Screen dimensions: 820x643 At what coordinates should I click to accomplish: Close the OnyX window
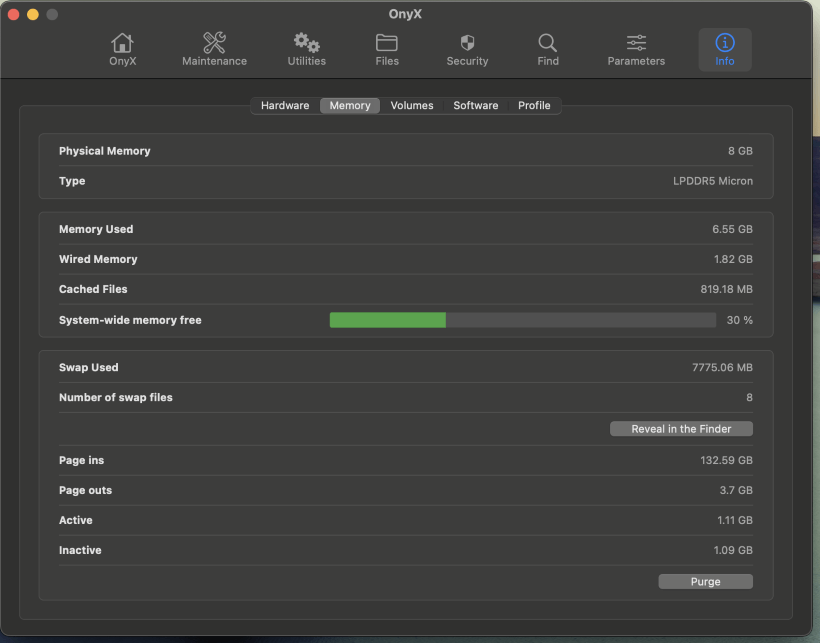coord(14,14)
